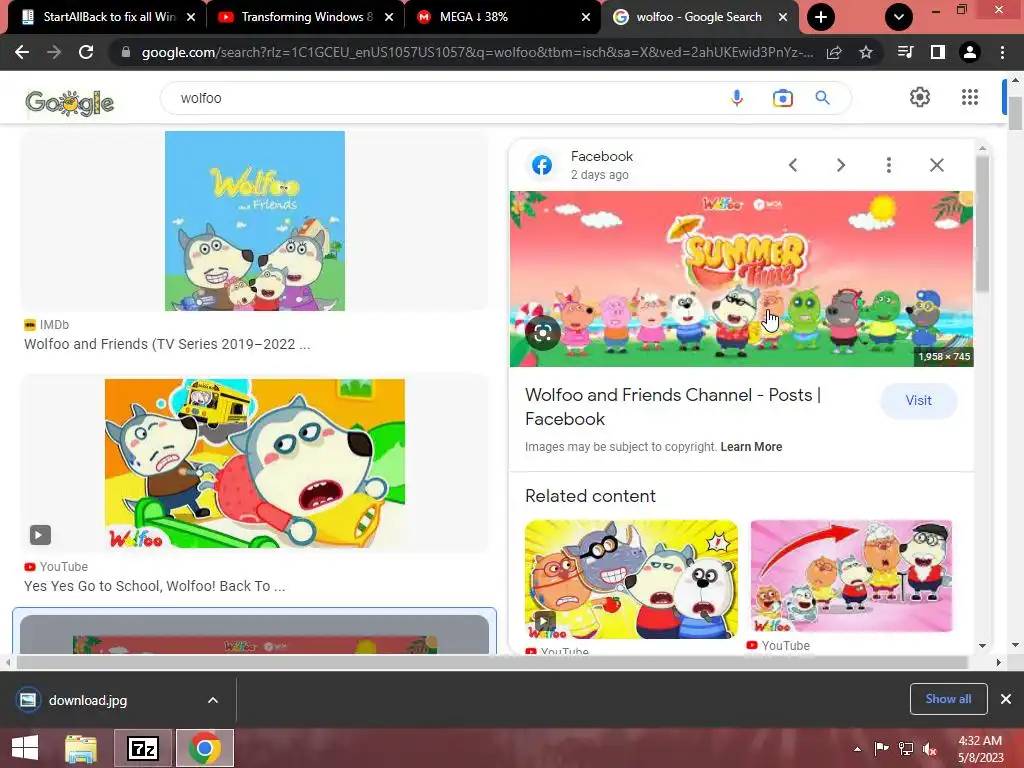
Task: Close the StartAllBack tab
Action: pos(191,17)
